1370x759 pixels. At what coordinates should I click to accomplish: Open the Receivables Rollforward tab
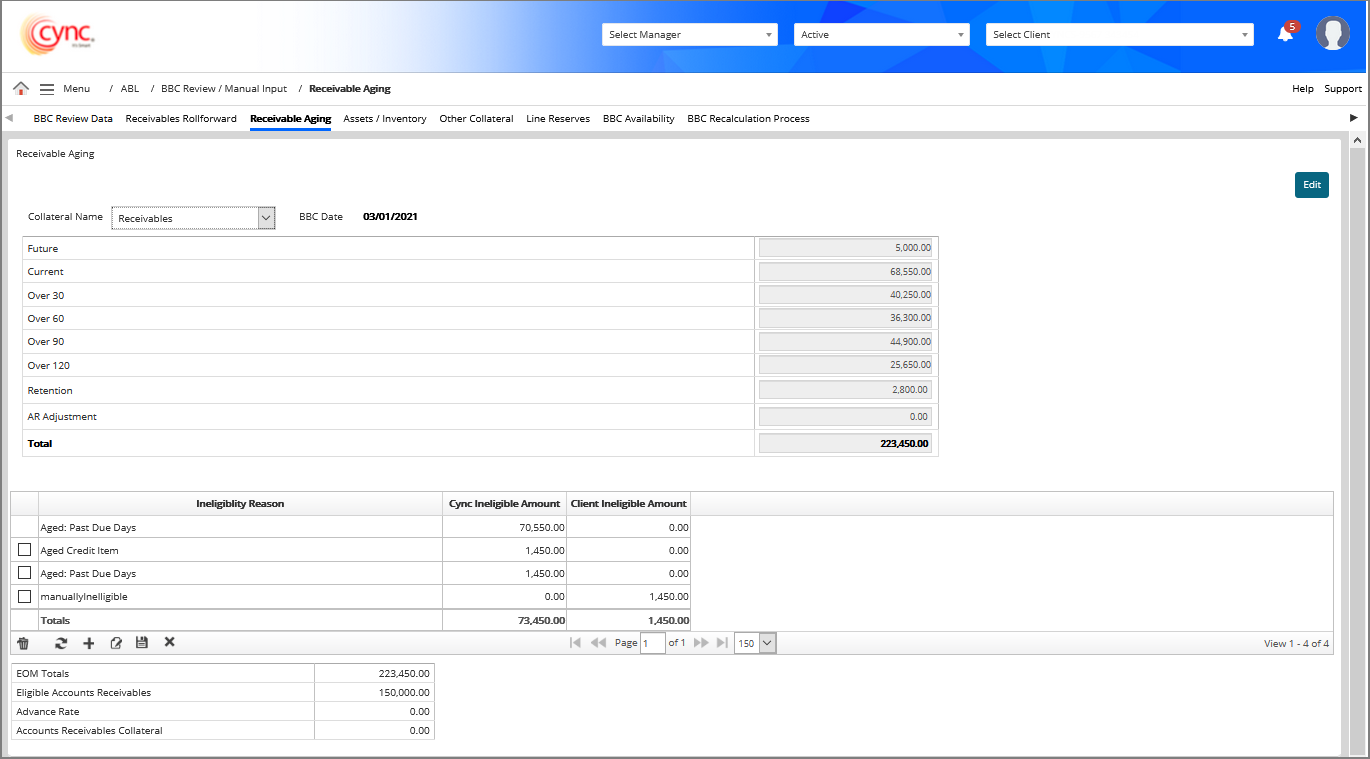point(181,119)
